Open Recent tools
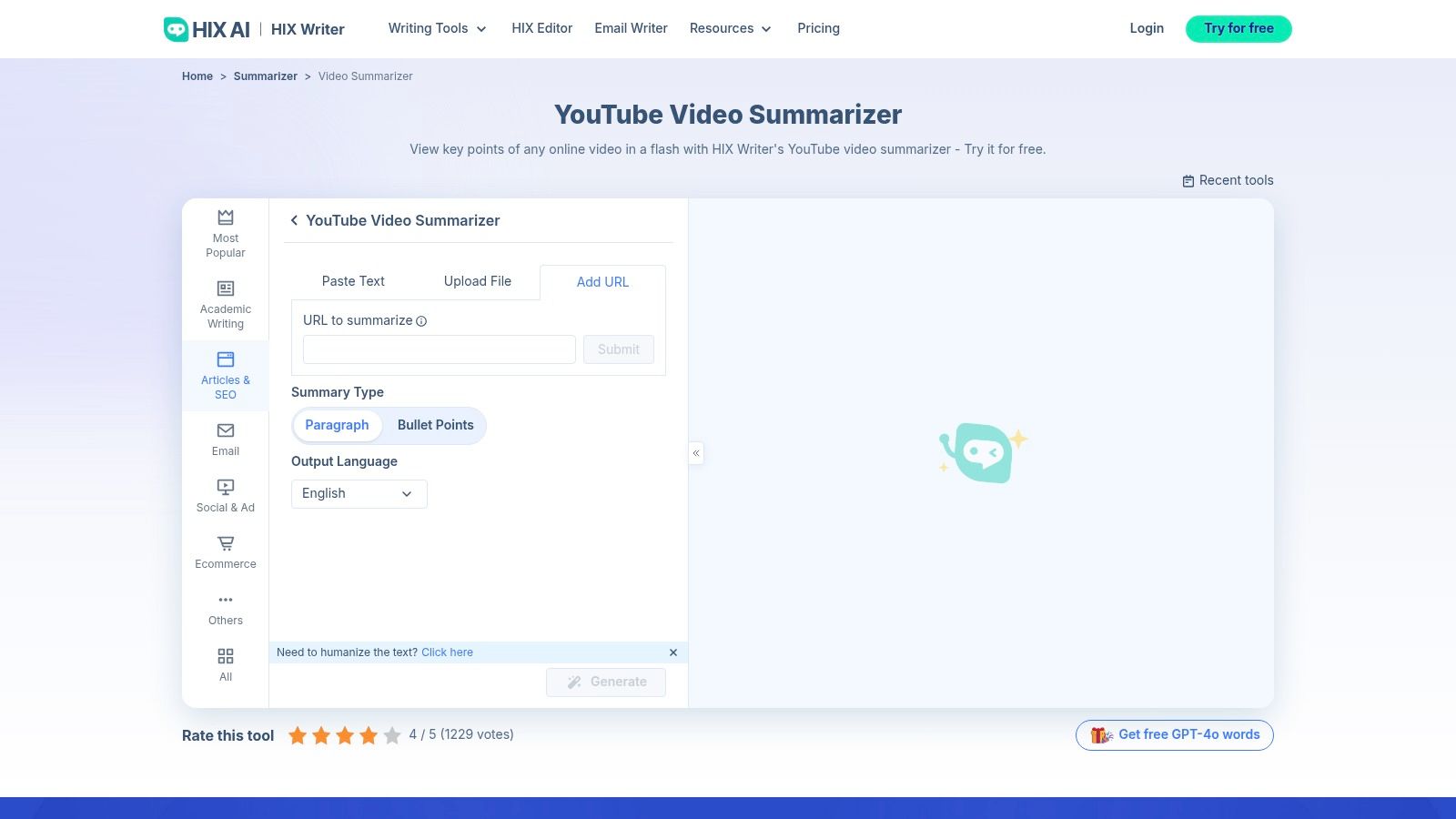This screenshot has height=819, width=1456. (1228, 180)
